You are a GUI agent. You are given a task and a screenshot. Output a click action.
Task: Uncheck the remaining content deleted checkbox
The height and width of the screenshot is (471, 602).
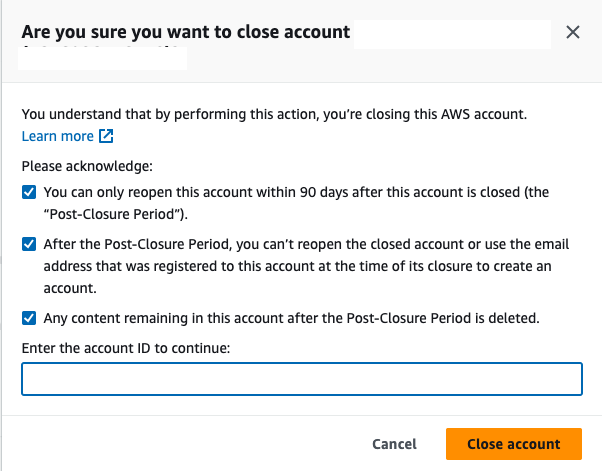coord(29,318)
